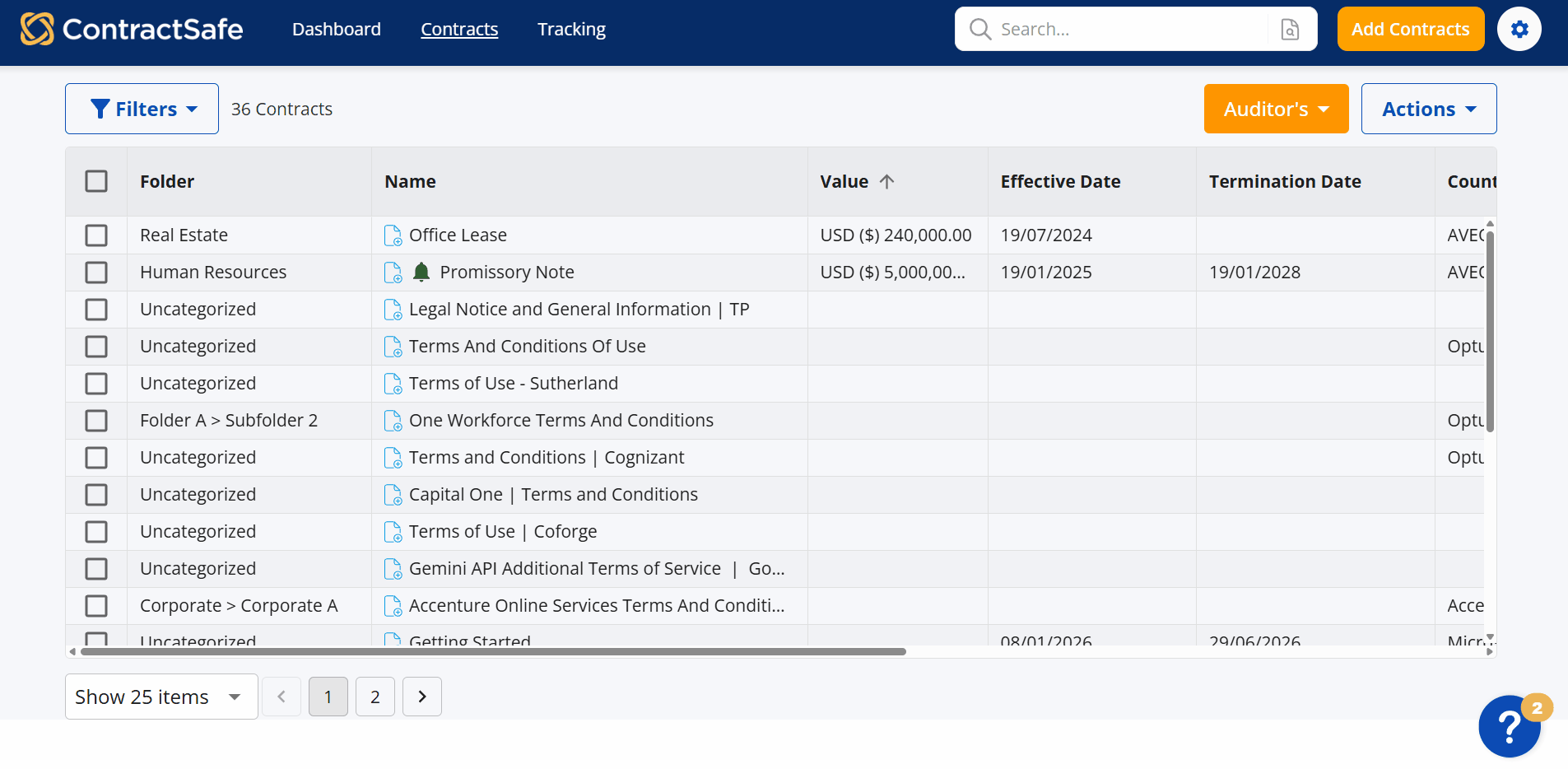Image resolution: width=1568 pixels, height=769 pixels.
Task: Click document icon beside Gemini API Additional Terms
Action: coord(393,569)
